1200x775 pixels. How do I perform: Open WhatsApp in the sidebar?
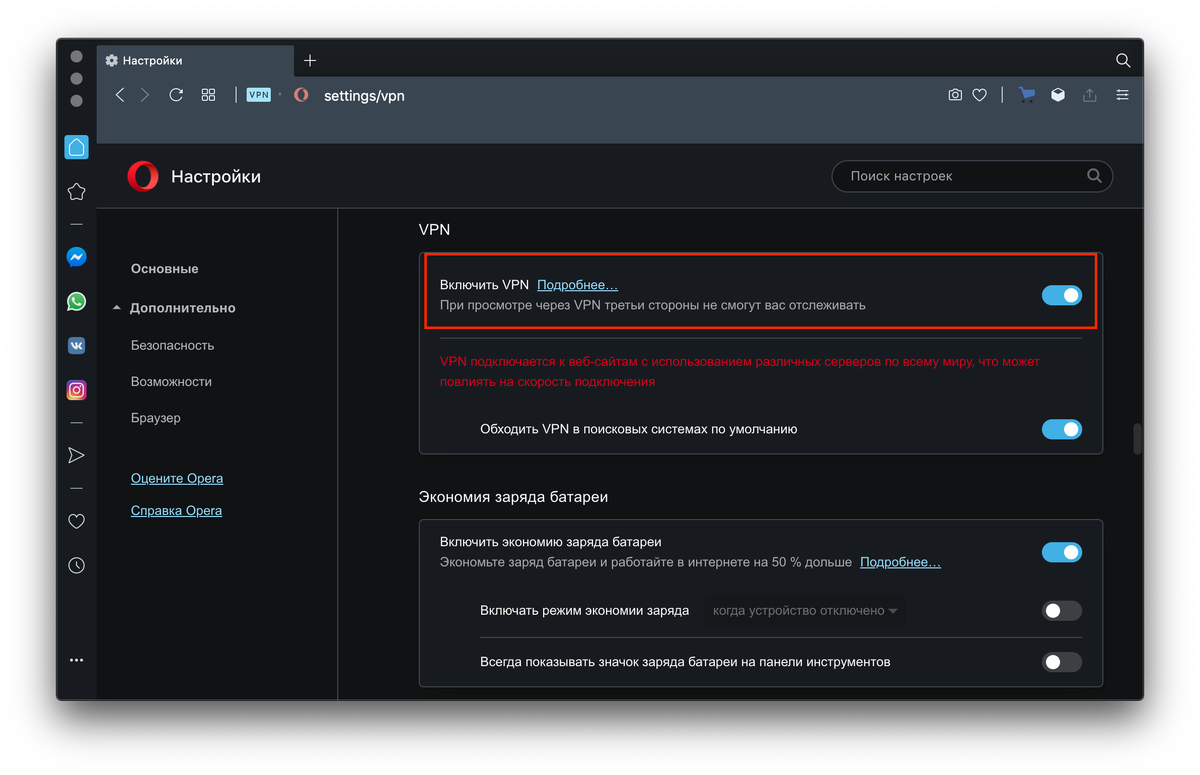76,301
